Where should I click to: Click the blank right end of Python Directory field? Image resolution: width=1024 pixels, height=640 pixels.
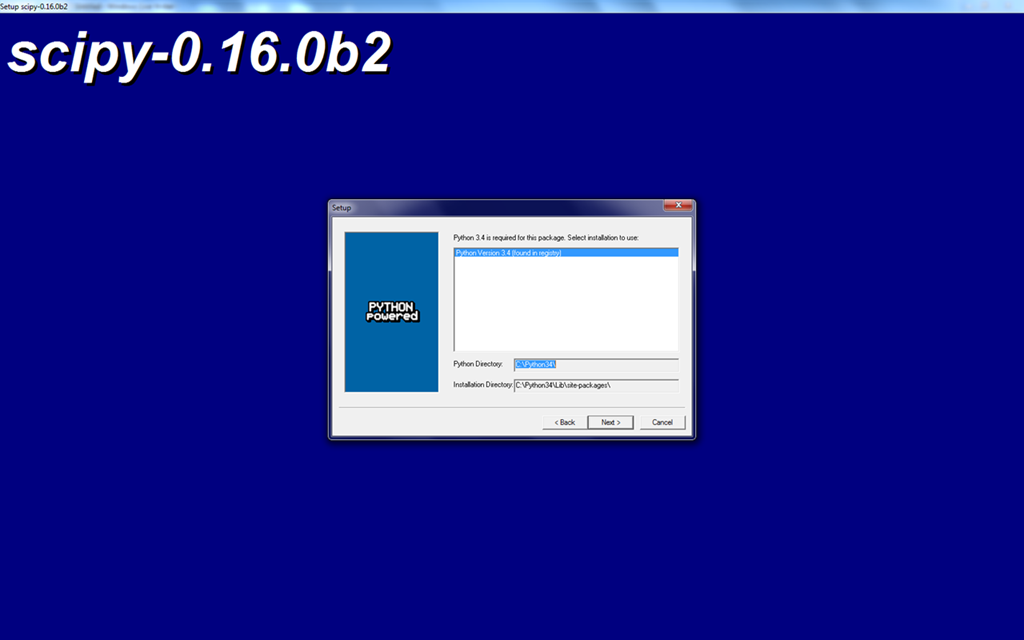[650, 364]
